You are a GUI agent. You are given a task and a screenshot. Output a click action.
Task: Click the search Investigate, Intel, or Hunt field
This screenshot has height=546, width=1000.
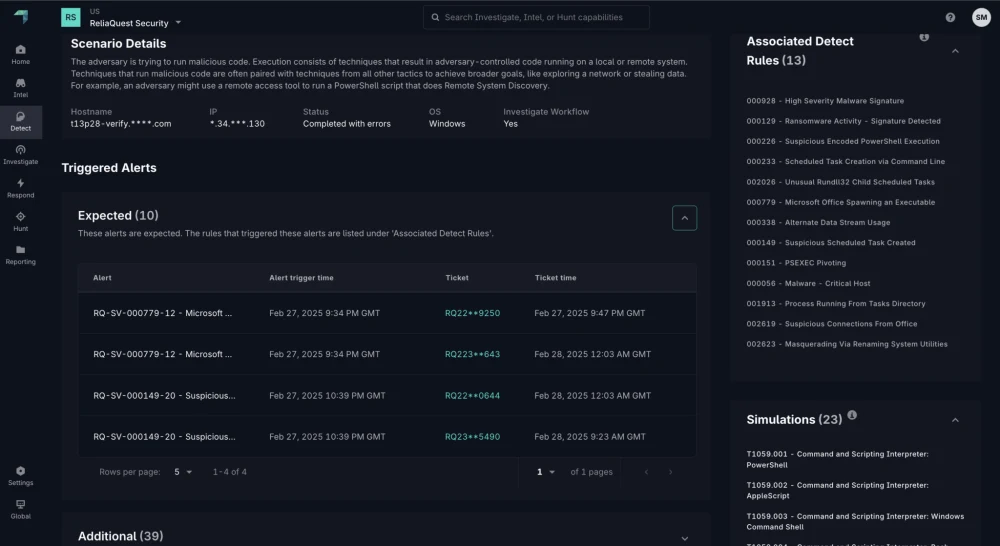(x=536, y=17)
